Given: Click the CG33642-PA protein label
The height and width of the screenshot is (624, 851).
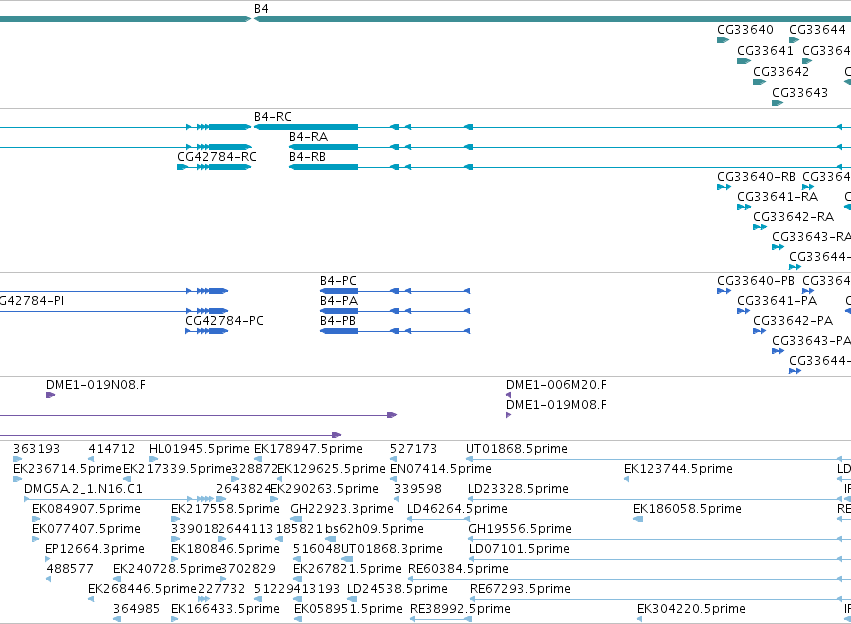Looking at the screenshot, I should (x=793, y=322).
